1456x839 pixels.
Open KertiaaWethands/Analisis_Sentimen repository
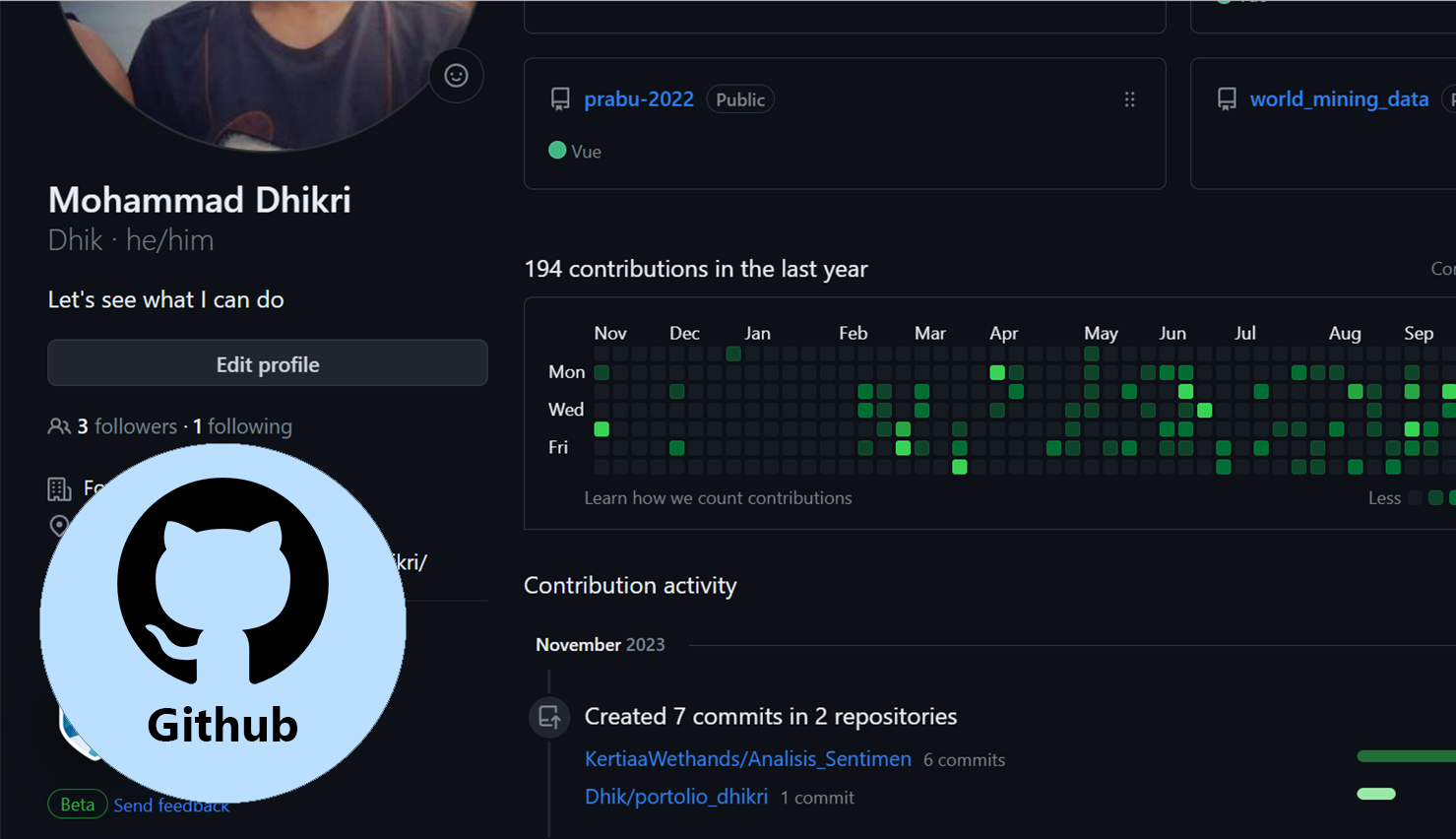747,758
